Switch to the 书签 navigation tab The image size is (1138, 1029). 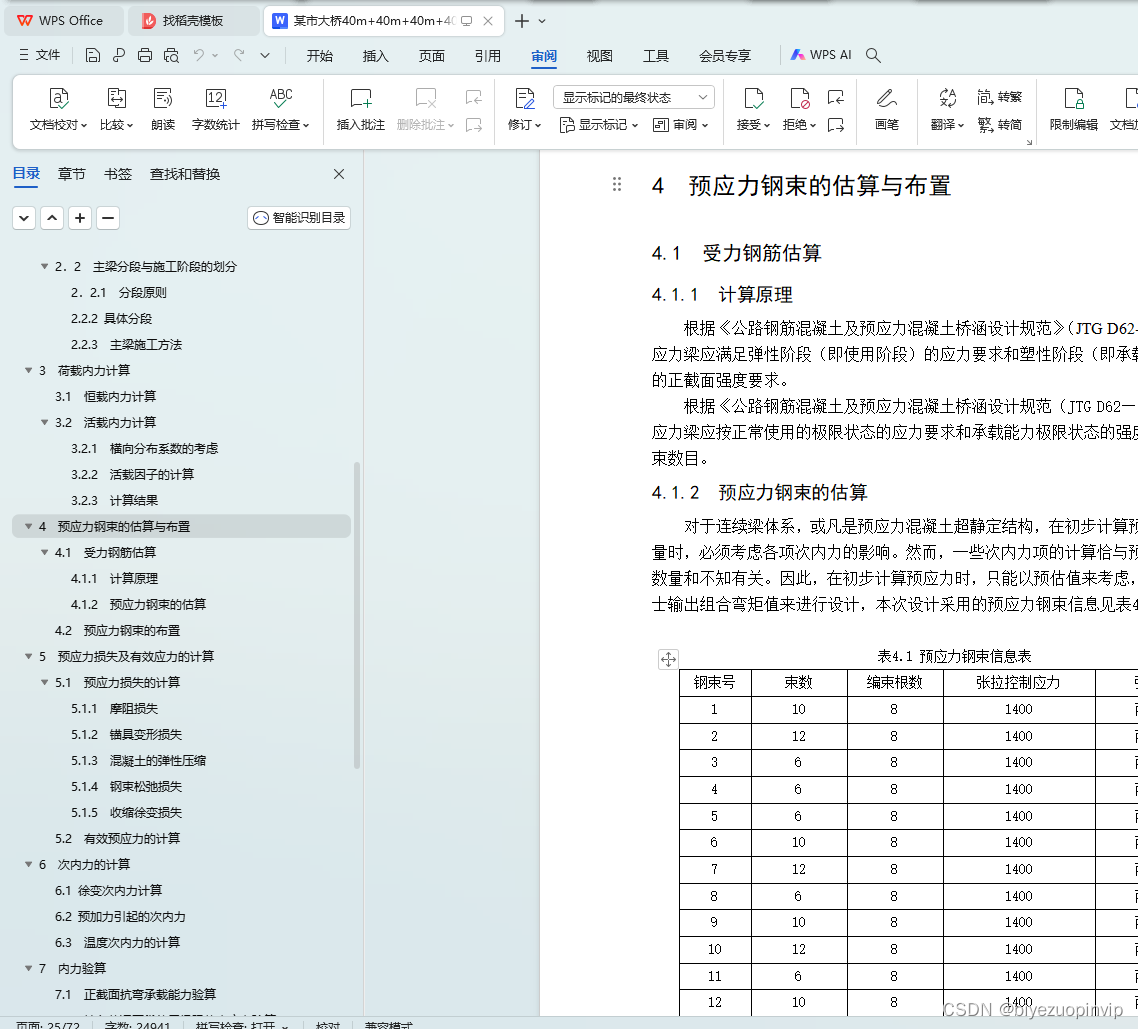118,174
